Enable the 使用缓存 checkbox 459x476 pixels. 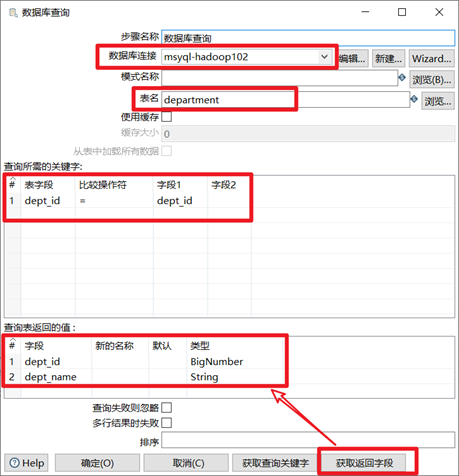tap(167, 117)
